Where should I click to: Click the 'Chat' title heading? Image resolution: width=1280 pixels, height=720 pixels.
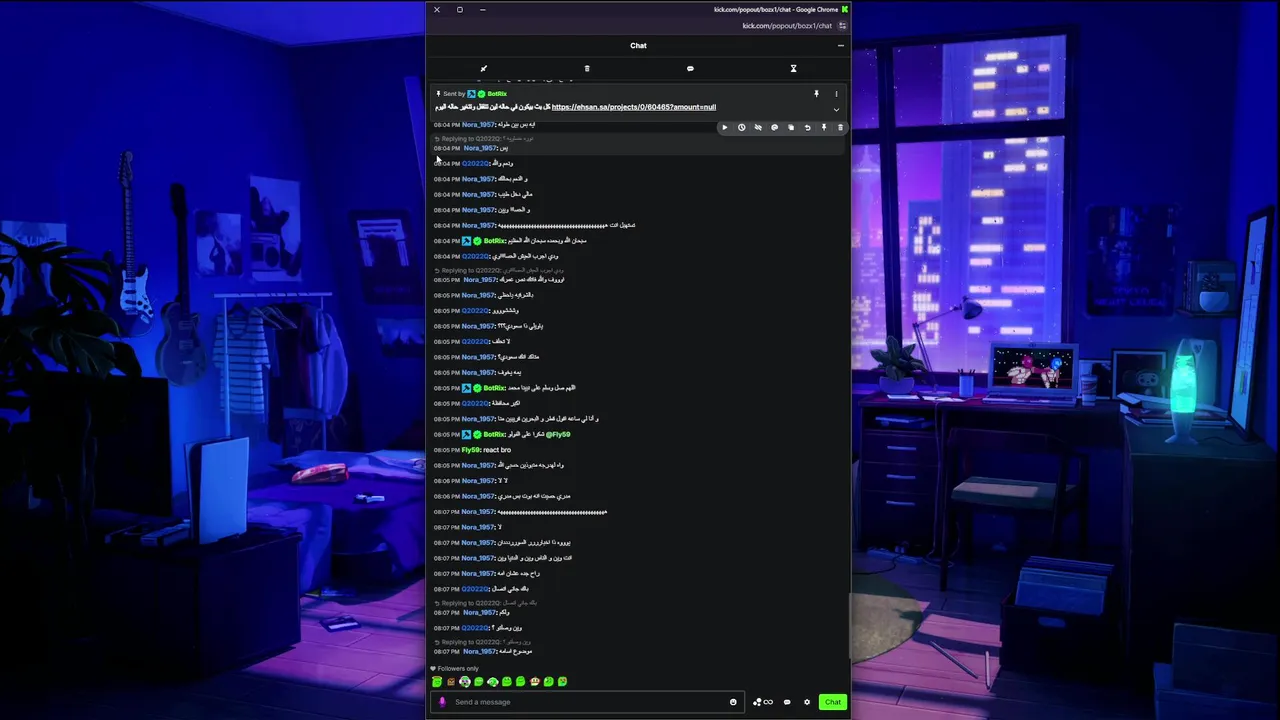click(638, 45)
